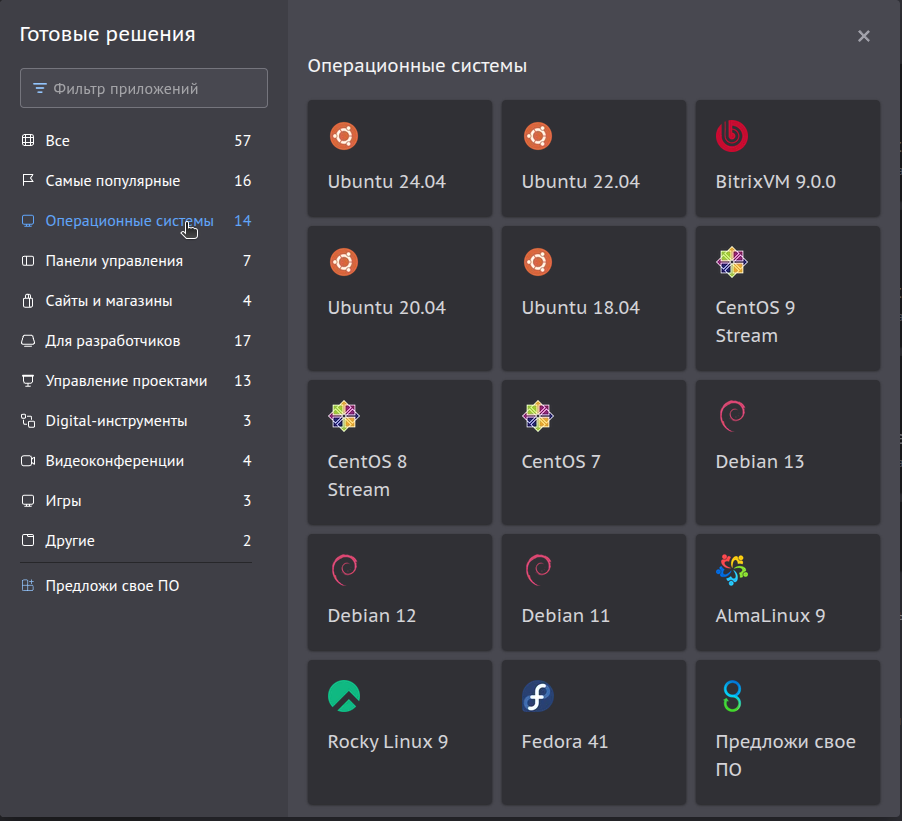Click the Ubuntu 20.04 logo icon

[343, 262]
